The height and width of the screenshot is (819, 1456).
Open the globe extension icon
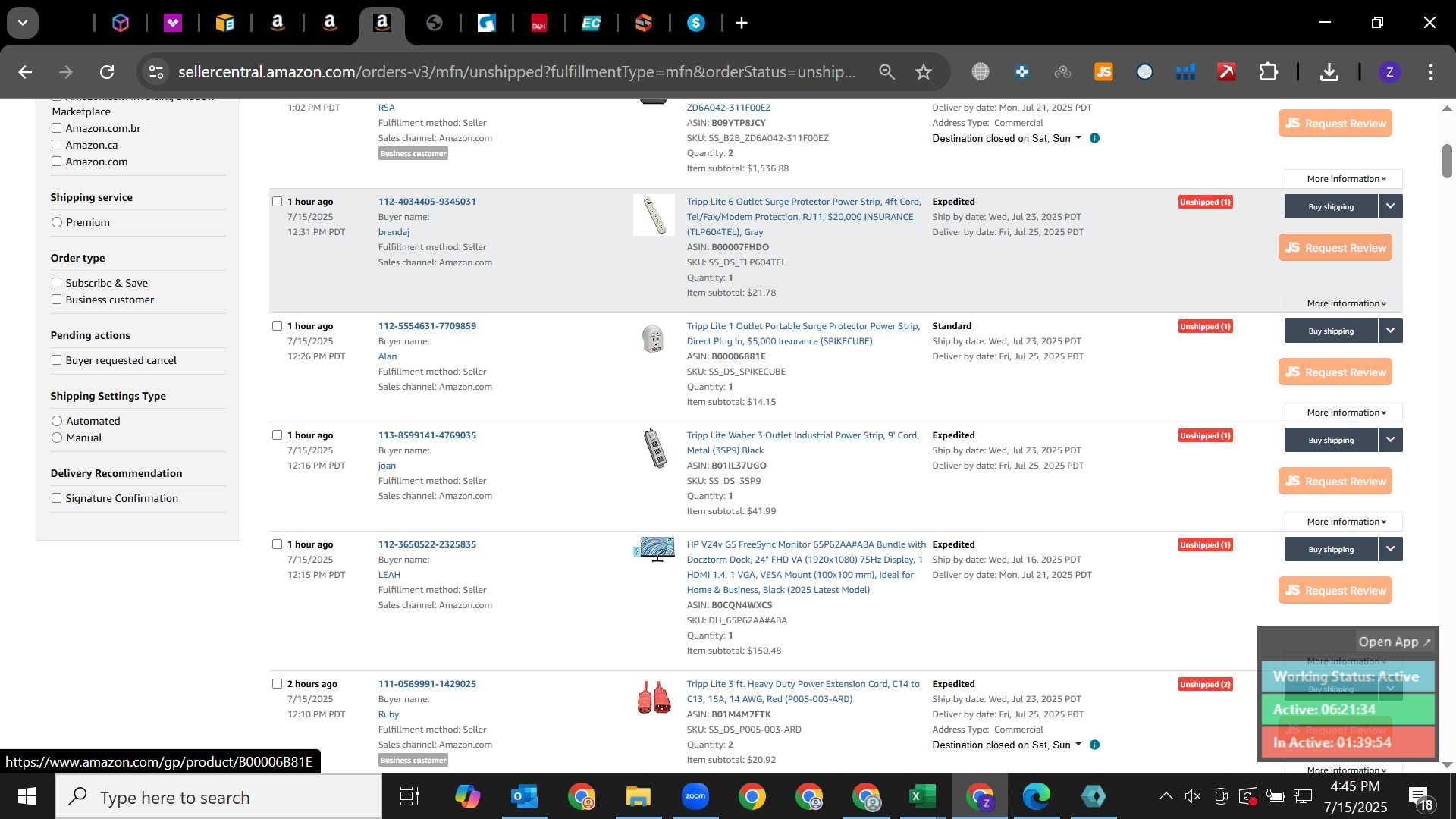pos(981,72)
